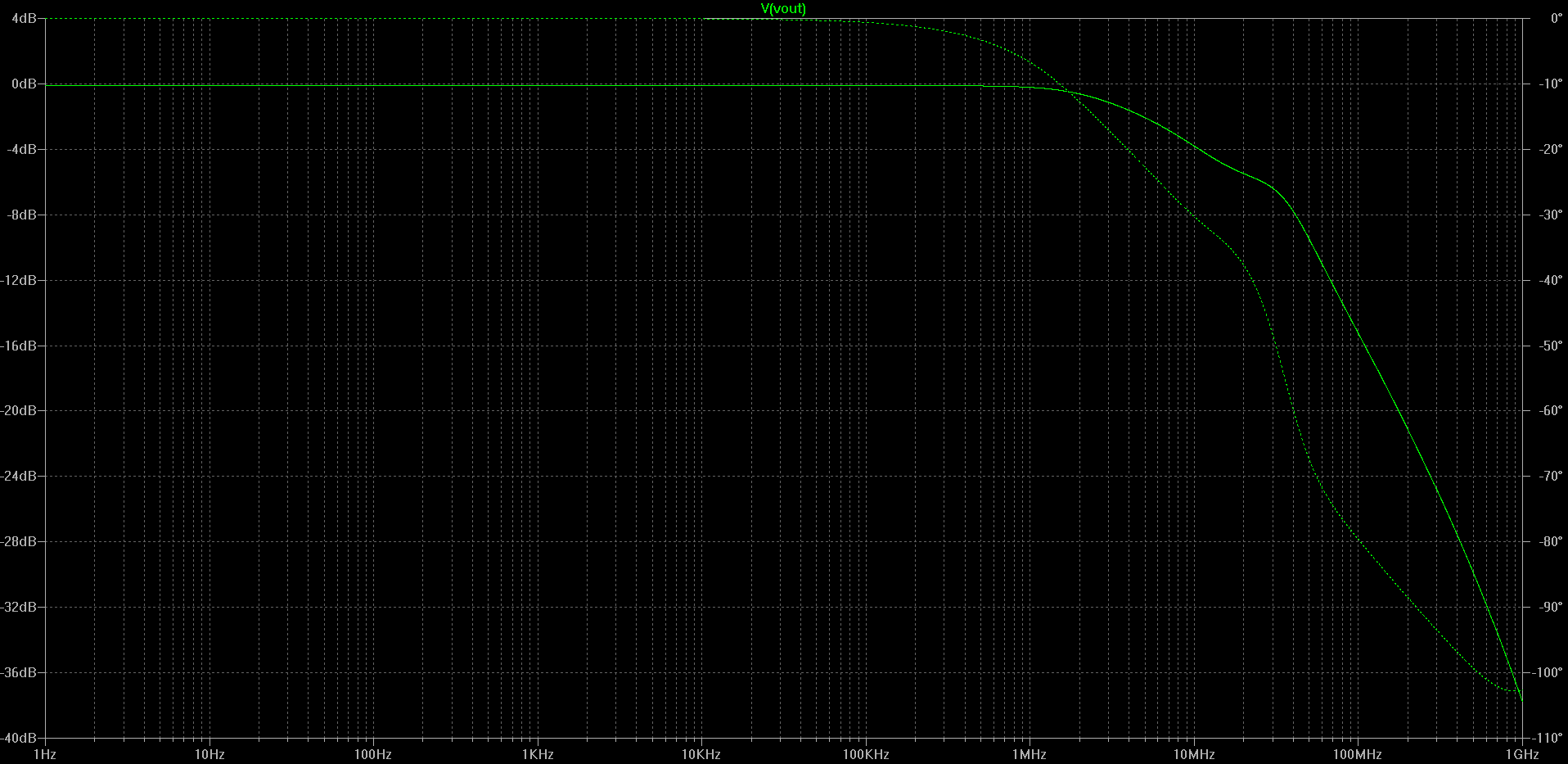Click the 100KHz frequency axis label
The height and width of the screenshot is (764, 1568).
(866, 754)
